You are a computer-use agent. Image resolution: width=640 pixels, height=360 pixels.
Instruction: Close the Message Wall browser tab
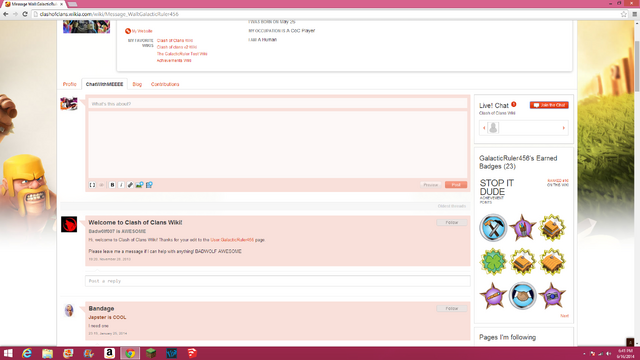pyautogui.click(x=62, y=4)
